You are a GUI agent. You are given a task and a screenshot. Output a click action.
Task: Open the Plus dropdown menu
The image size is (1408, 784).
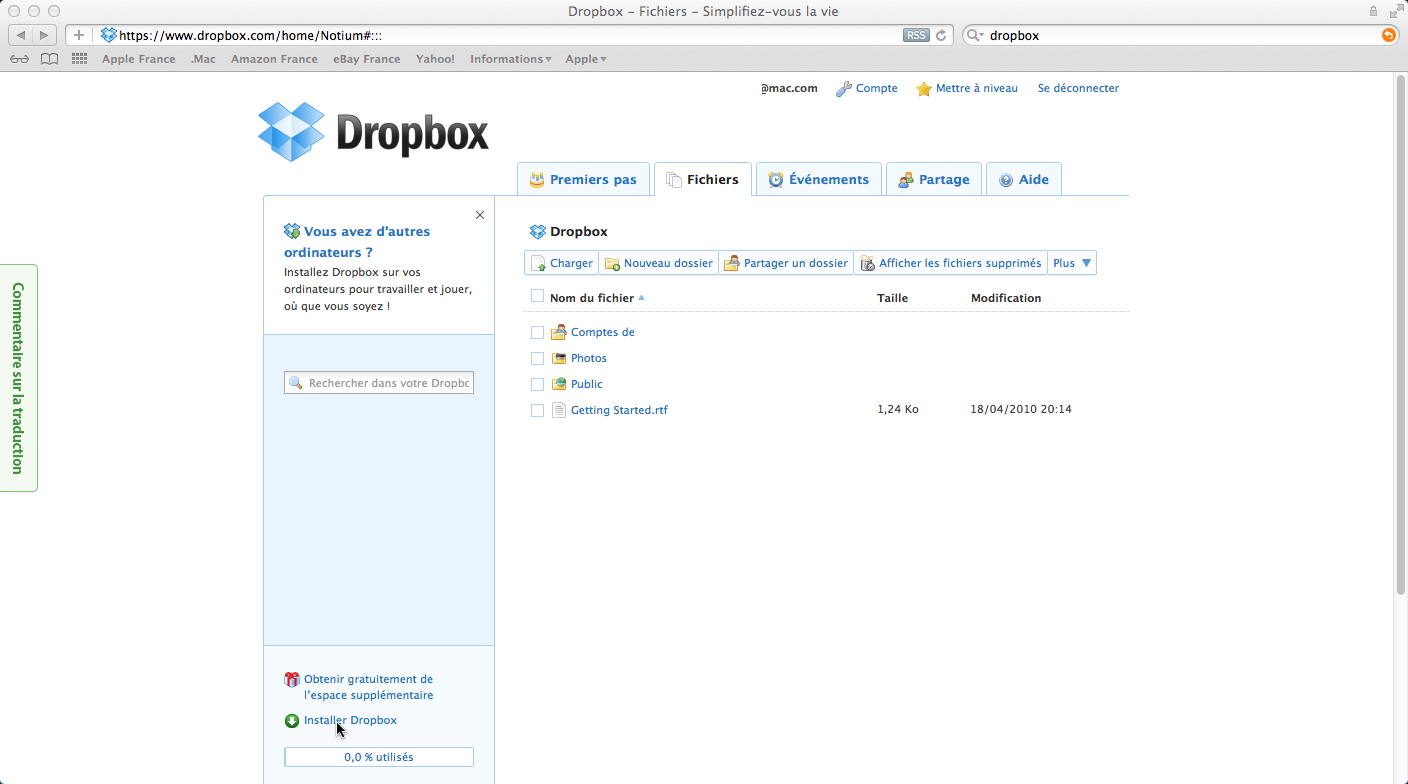click(1071, 262)
